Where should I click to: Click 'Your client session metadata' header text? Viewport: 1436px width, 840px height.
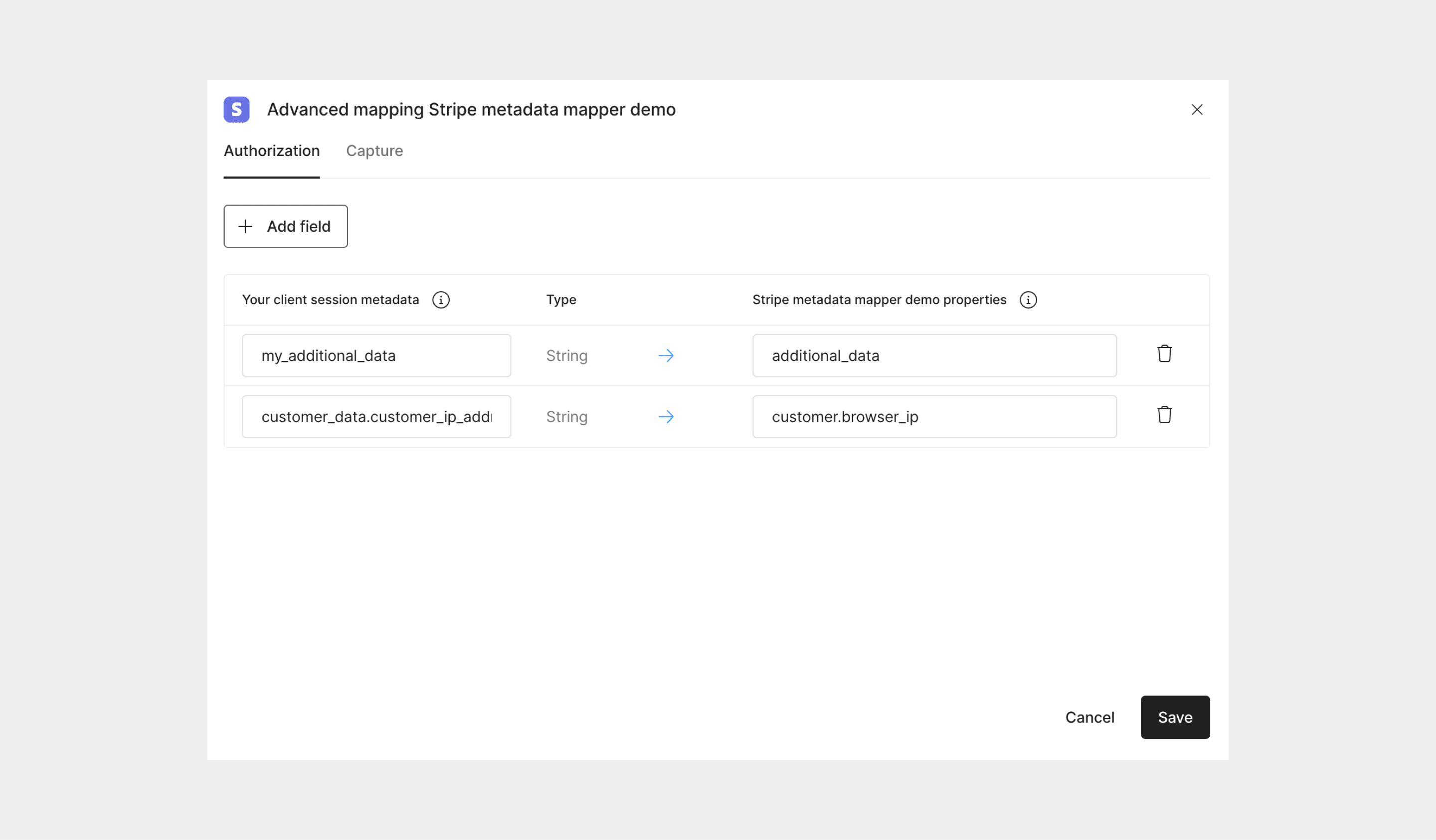pyautogui.click(x=330, y=300)
